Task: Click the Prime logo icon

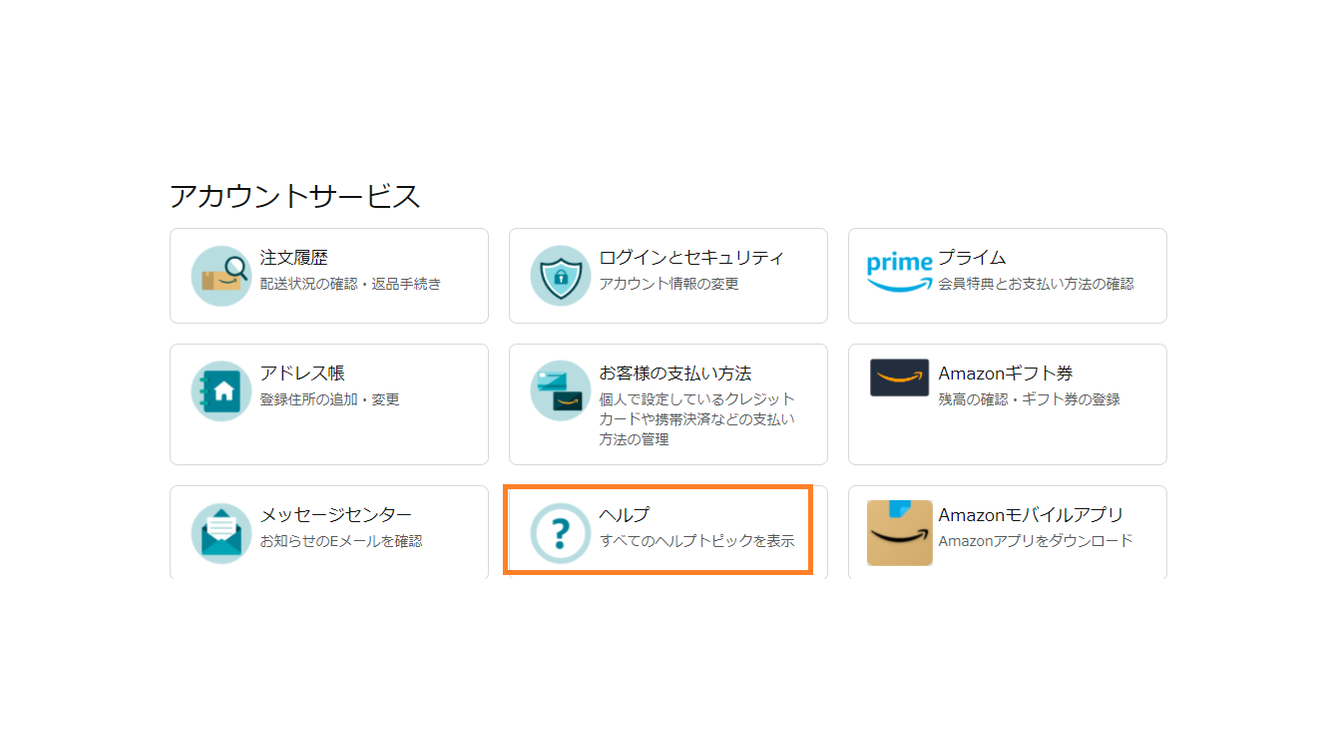Action: click(x=899, y=271)
